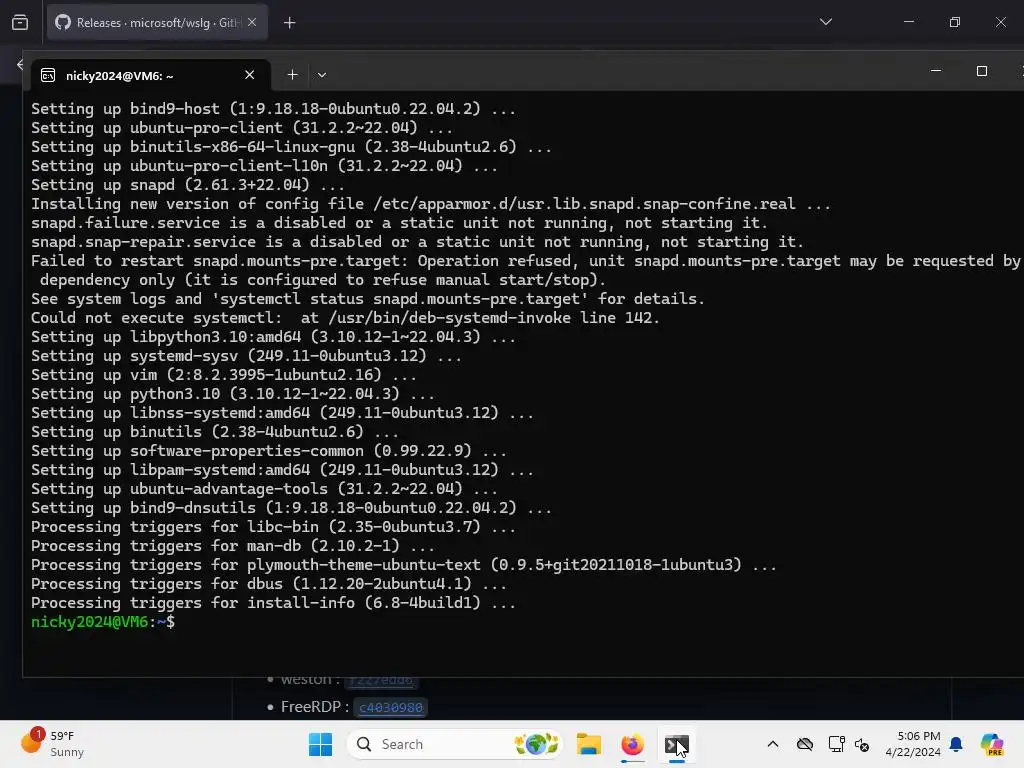Launch Copilot preview from the taskbar
Viewport: 1024px width, 768px height.
[x=992, y=744]
